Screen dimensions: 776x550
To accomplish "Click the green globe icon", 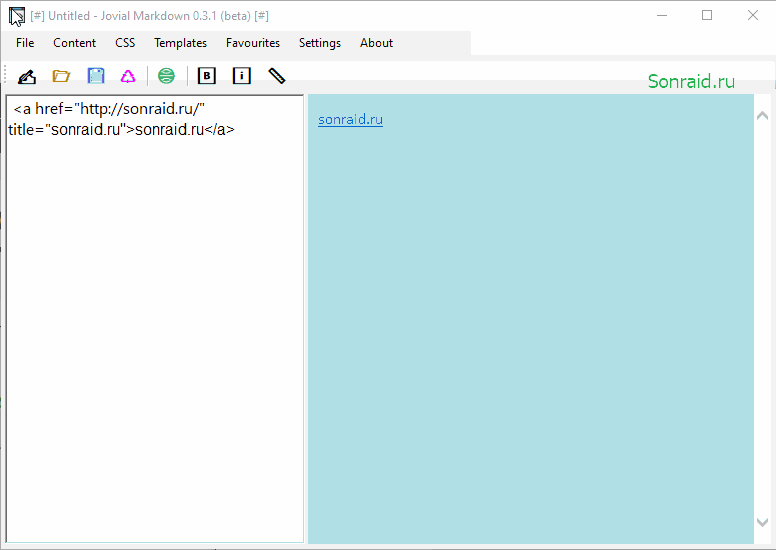I will (x=166, y=76).
